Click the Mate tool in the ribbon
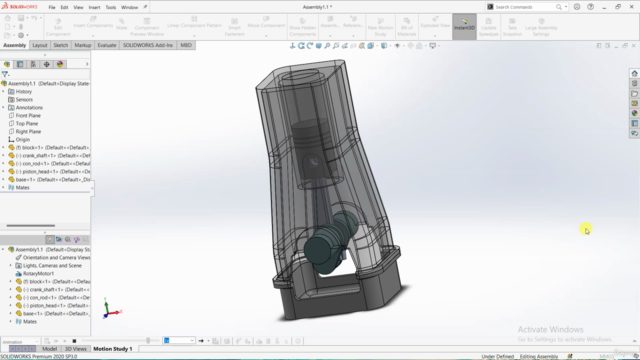 point(122,24)
